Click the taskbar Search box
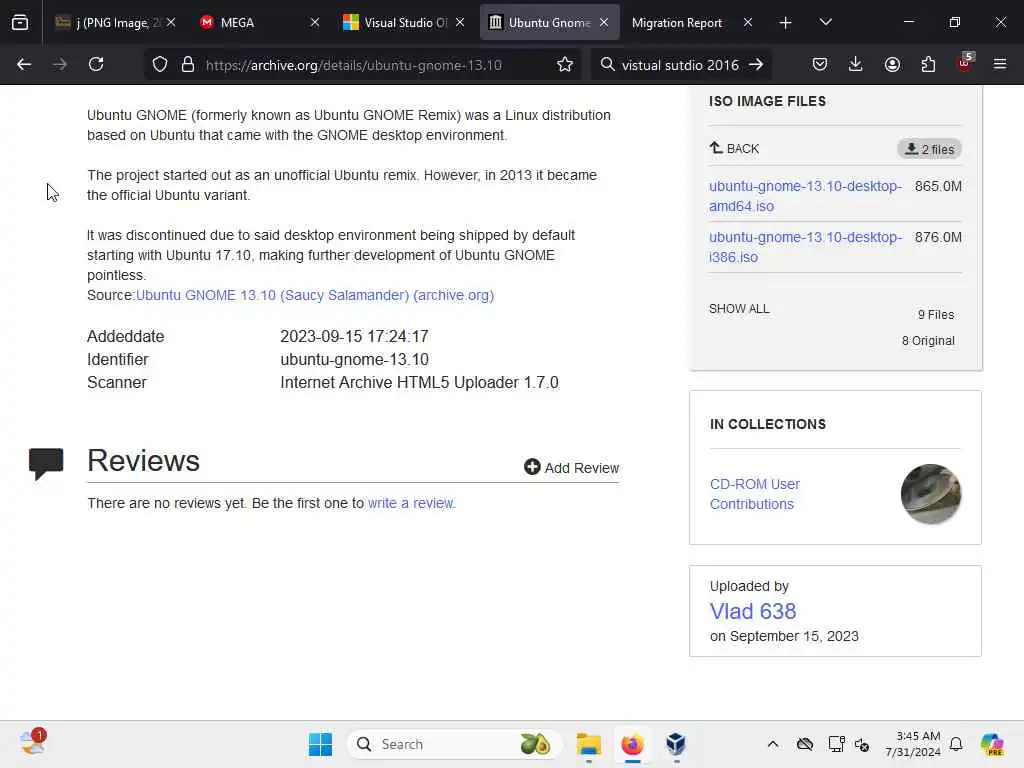This screenshot has height=768, width=1024. pos(455,744)
